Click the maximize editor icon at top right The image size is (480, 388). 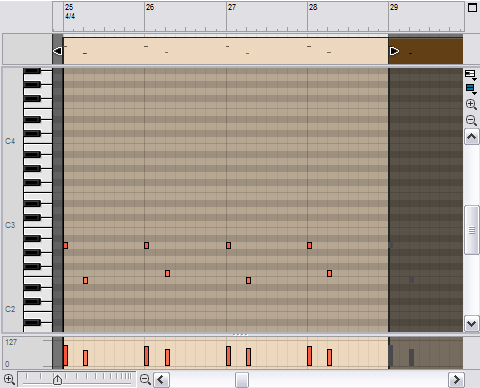coord(472,8)
